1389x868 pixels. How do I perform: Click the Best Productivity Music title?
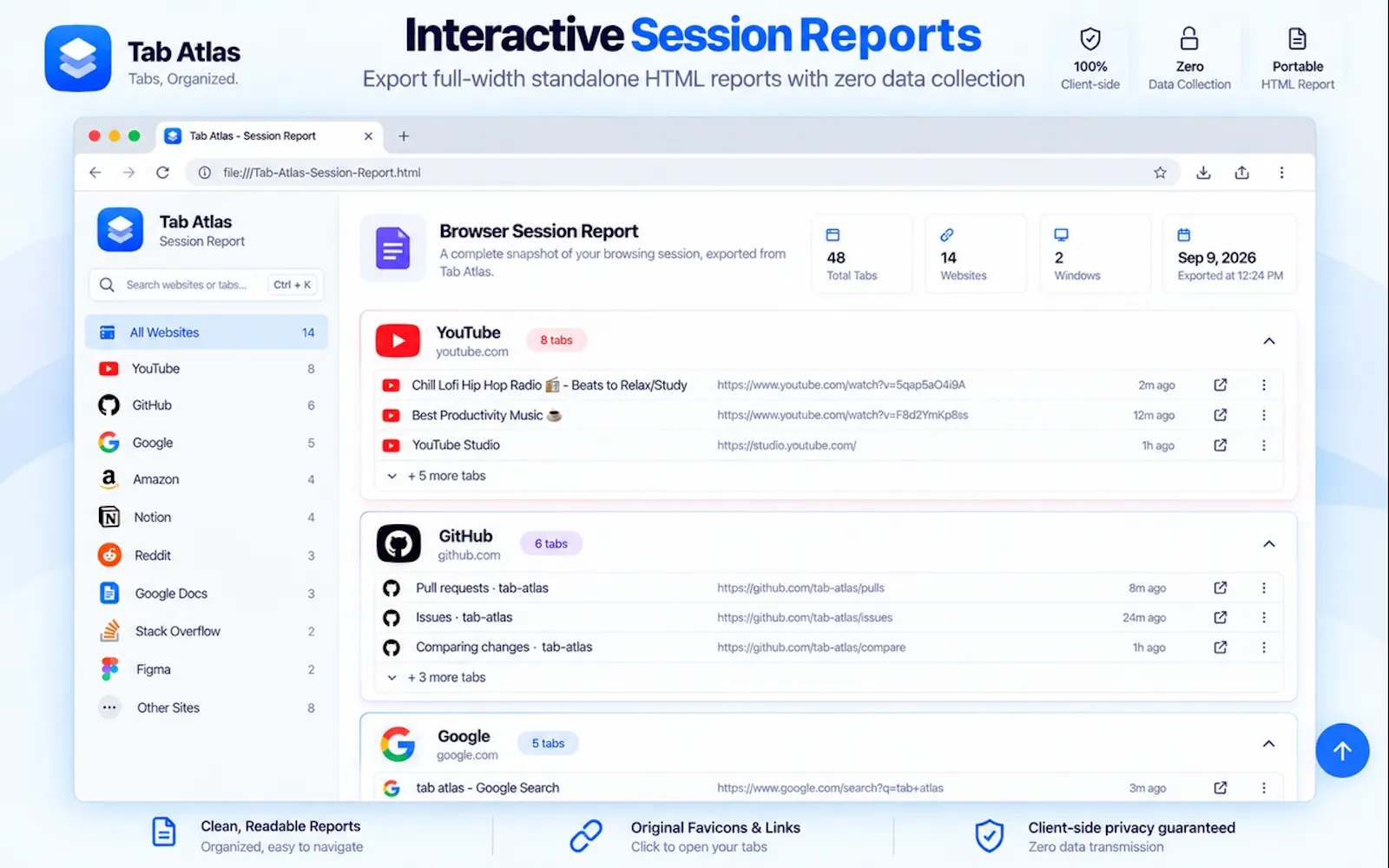(487, 415)
